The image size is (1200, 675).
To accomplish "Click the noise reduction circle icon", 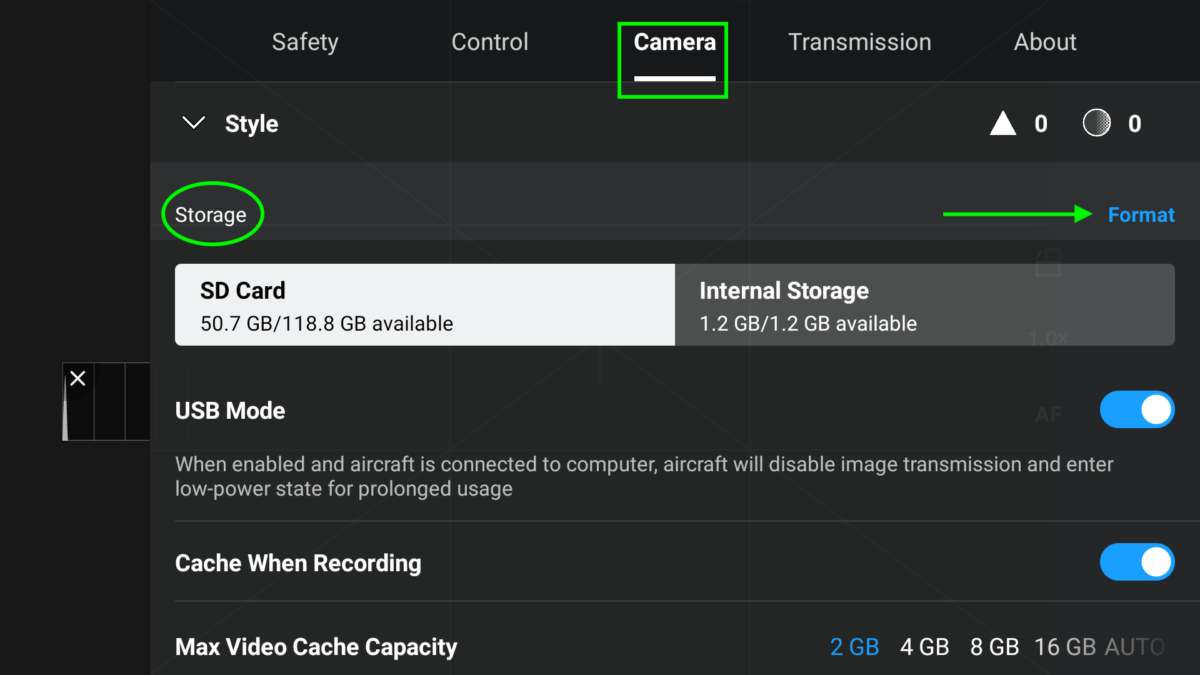I will 1096,122.
